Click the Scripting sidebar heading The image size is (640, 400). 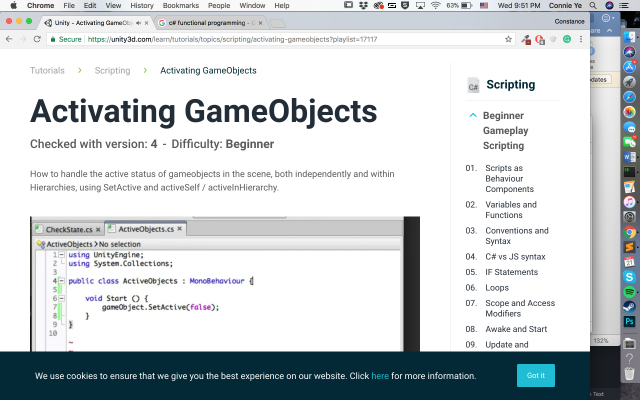(510, 84)
